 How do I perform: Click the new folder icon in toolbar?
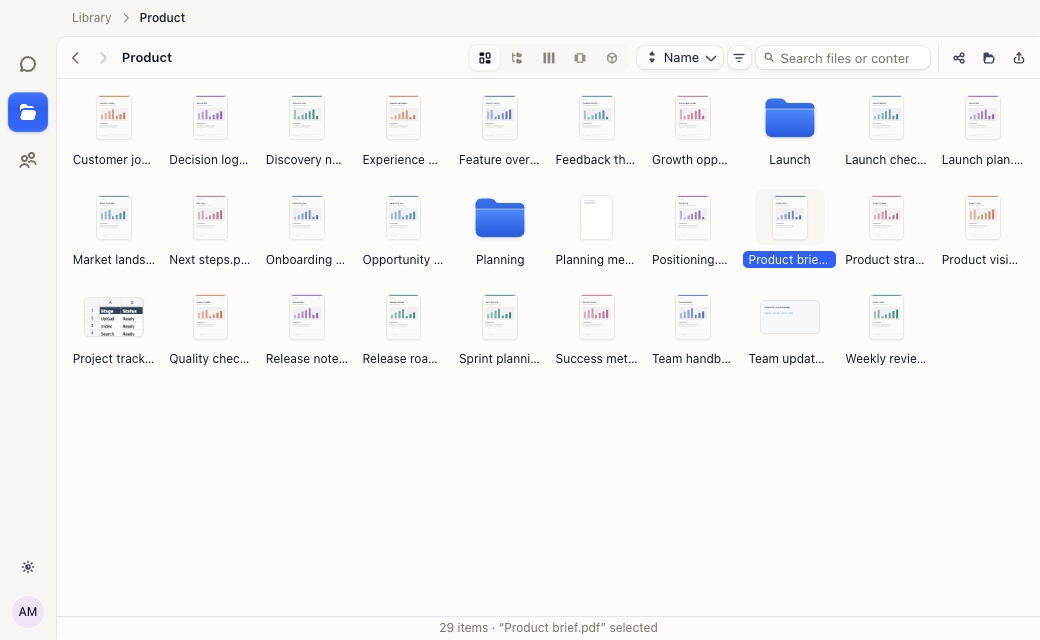(988, 58)
